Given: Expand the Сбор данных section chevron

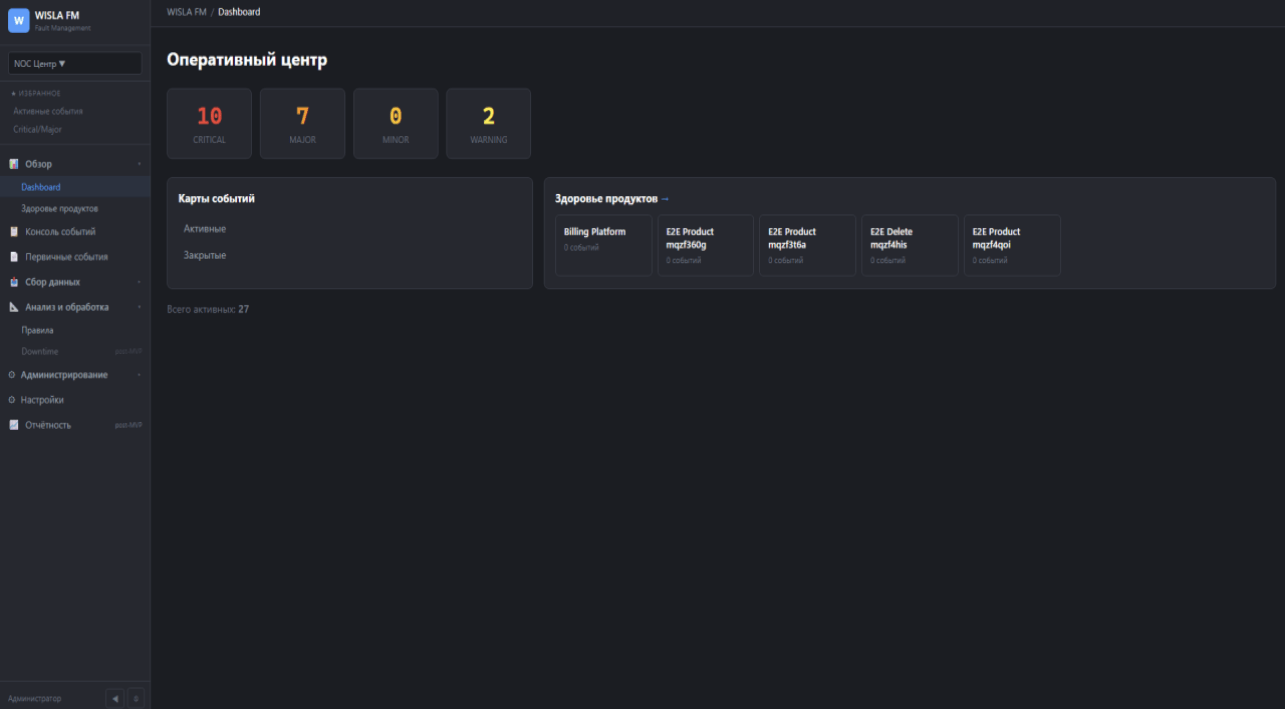Looking at the screenshot, I should tap(139, 282).
